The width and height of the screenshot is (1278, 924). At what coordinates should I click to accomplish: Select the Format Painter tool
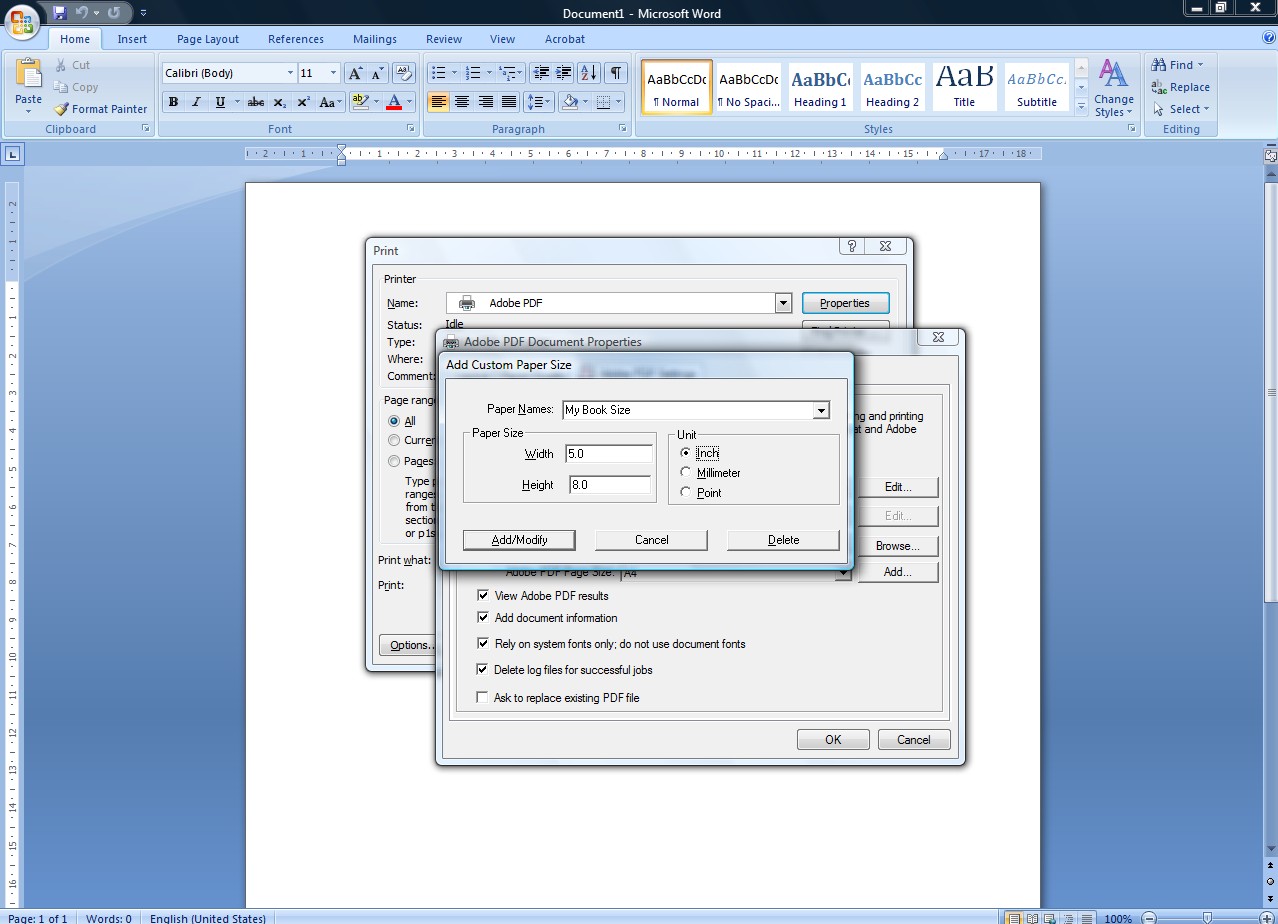(100, 109)
